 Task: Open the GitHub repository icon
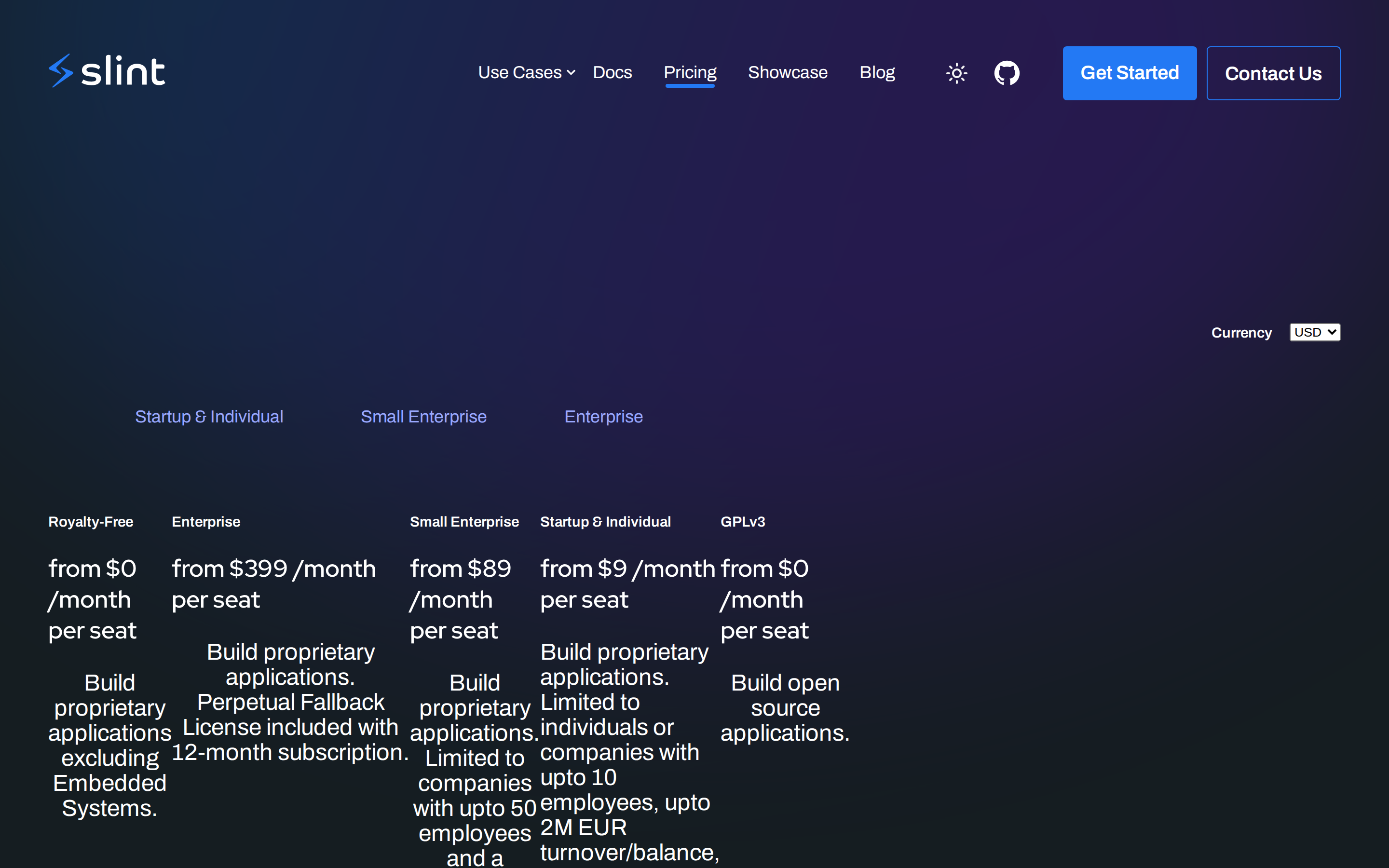coord(1007,73)
